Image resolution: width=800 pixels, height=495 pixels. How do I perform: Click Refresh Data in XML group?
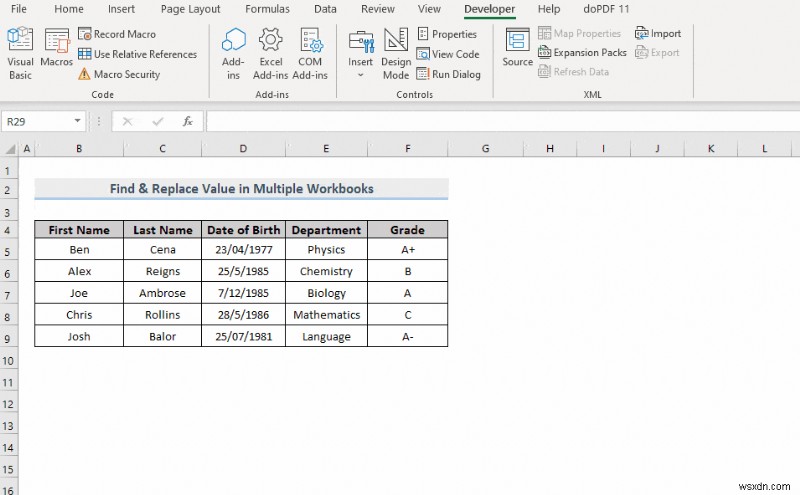[x=573, y=72]
